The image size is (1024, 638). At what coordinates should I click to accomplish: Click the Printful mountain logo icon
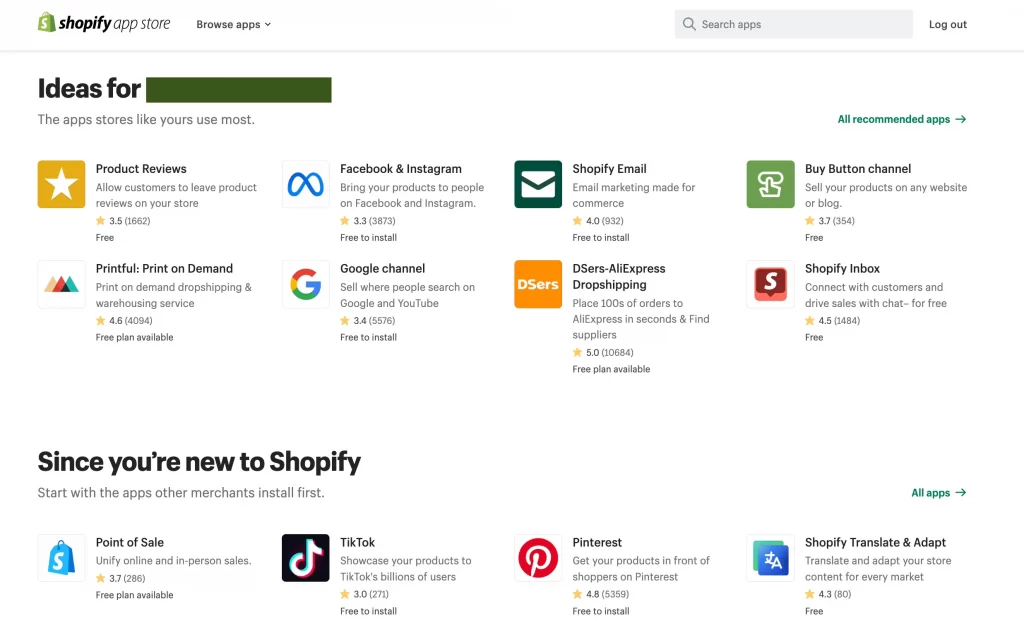[x=61, y=284]
